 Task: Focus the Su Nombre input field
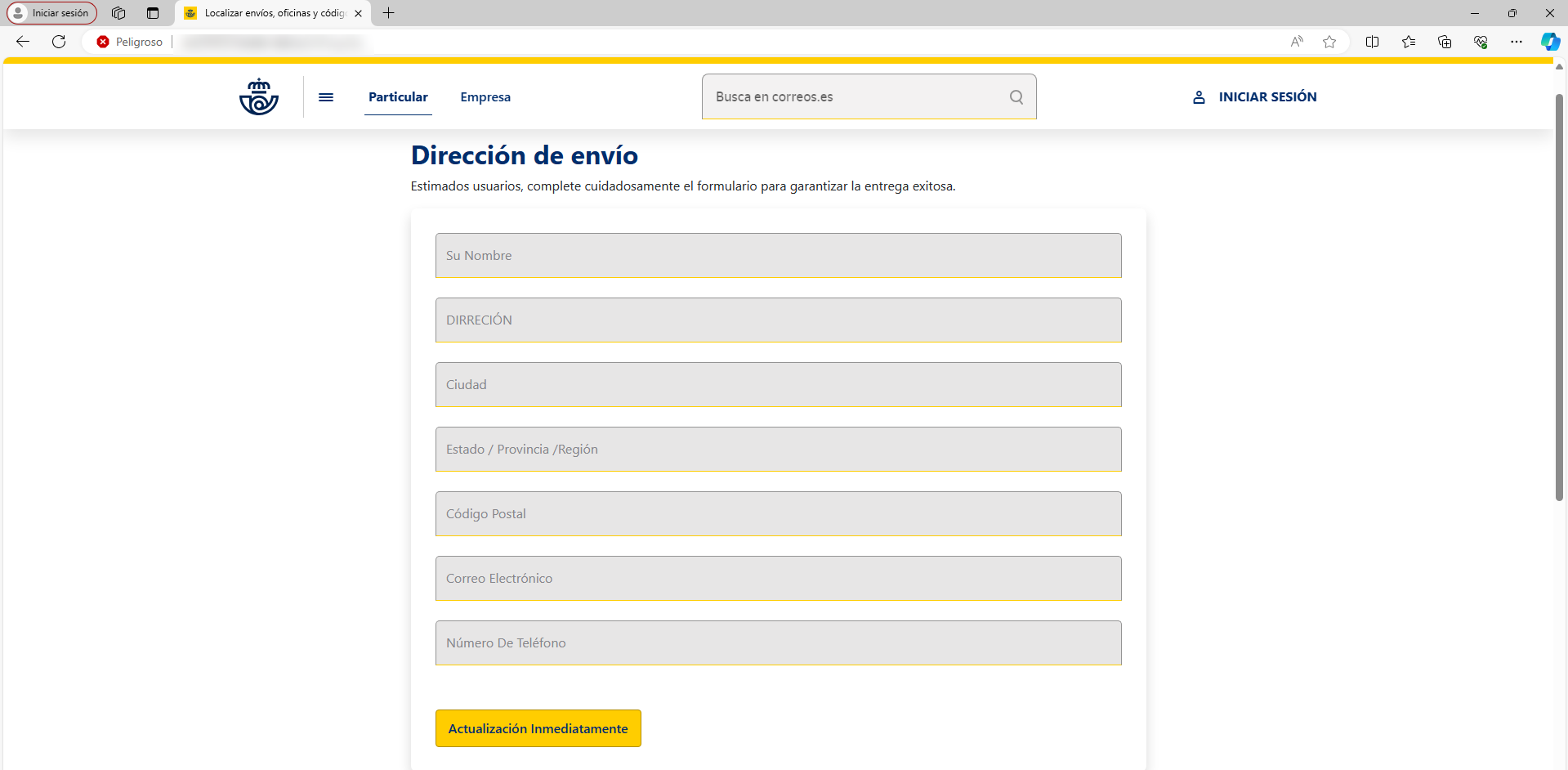coord(778,256)
